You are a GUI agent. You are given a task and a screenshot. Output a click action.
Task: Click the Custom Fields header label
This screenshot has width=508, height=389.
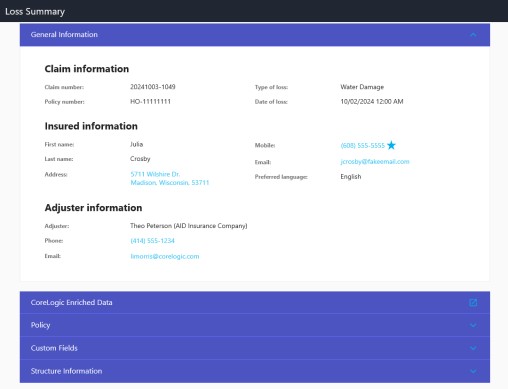click(x=54, y=348)
